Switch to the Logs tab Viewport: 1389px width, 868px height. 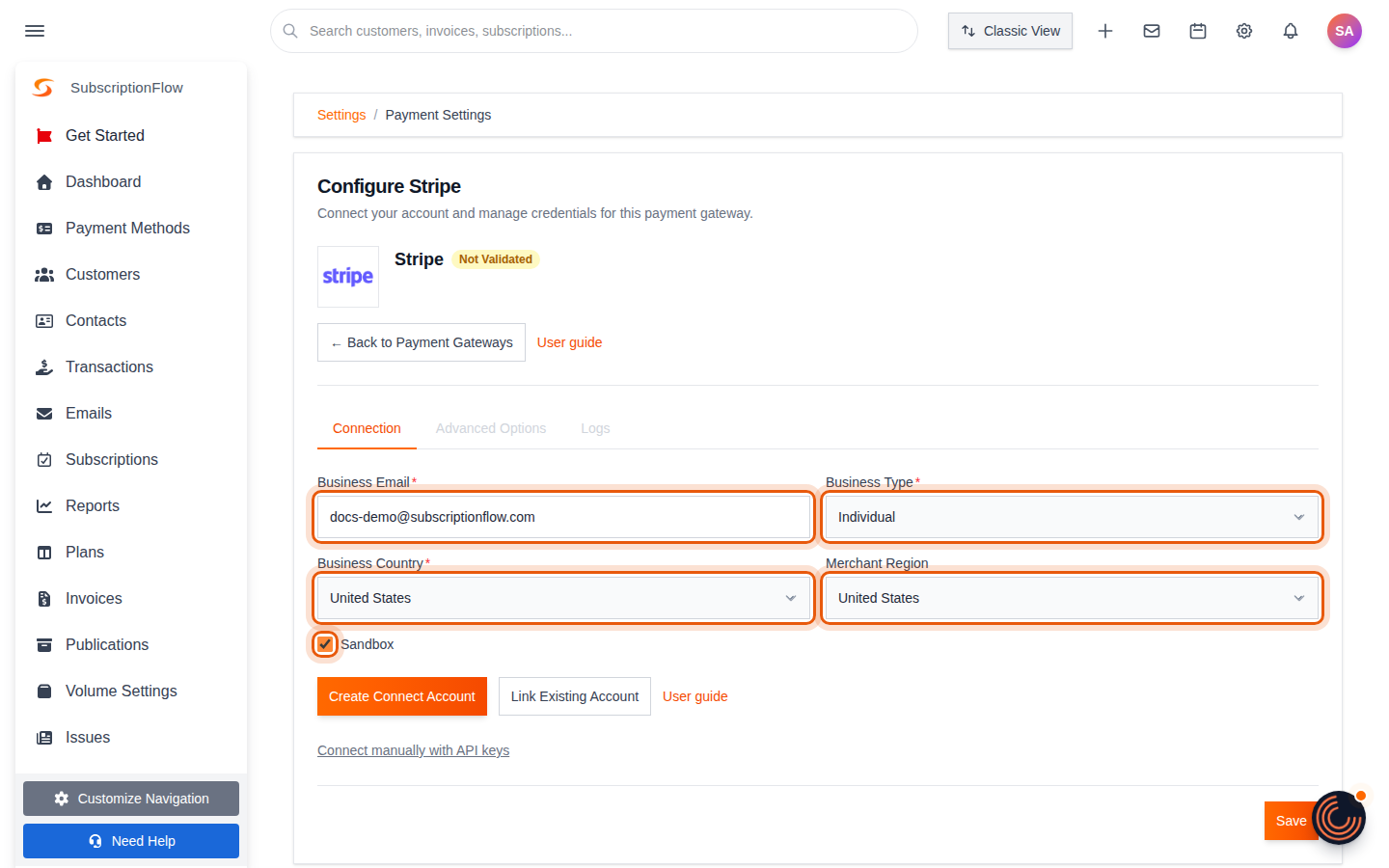point(595,428)
